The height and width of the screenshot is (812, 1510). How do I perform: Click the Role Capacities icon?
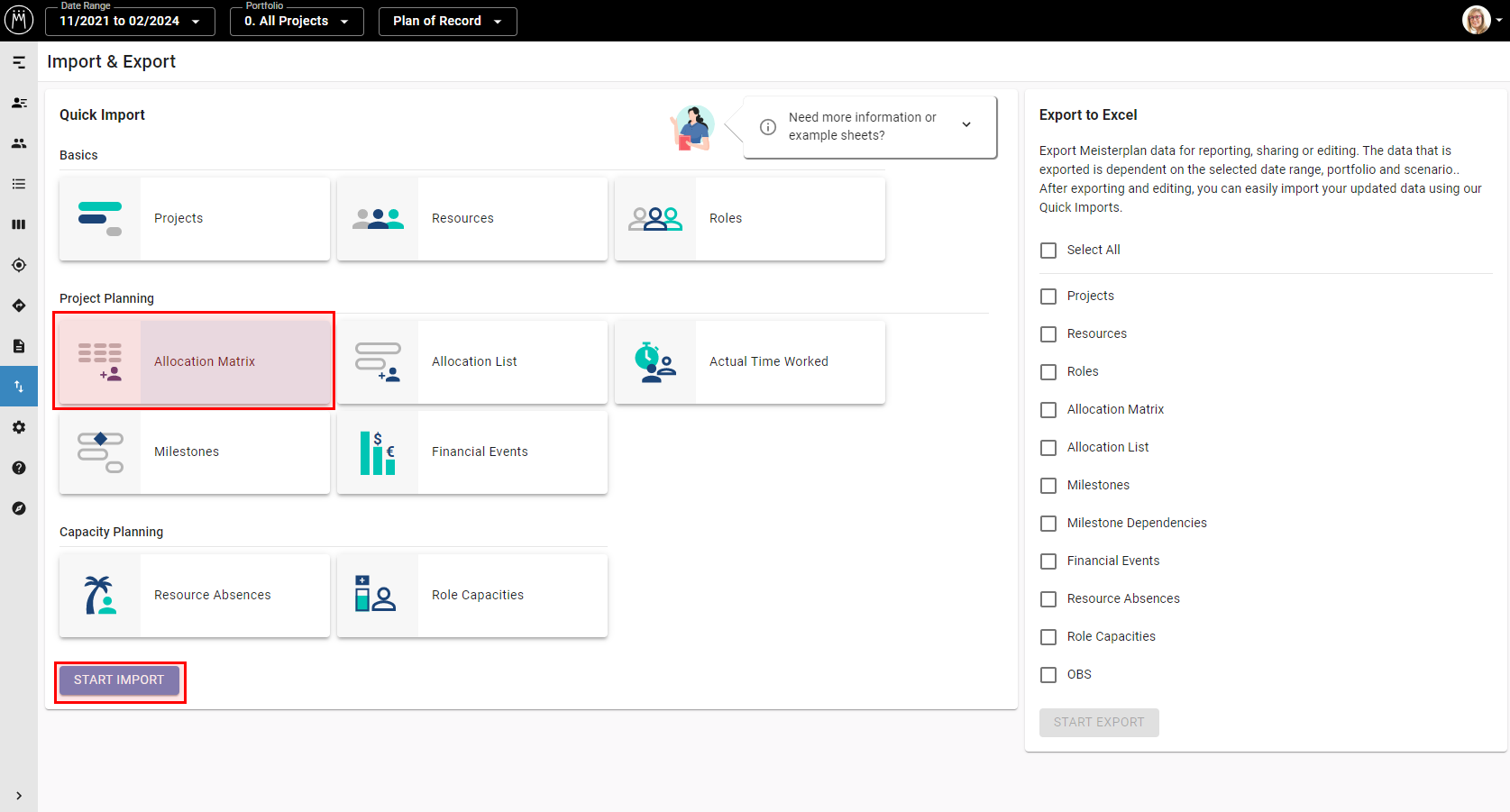(x=376, y=595)
